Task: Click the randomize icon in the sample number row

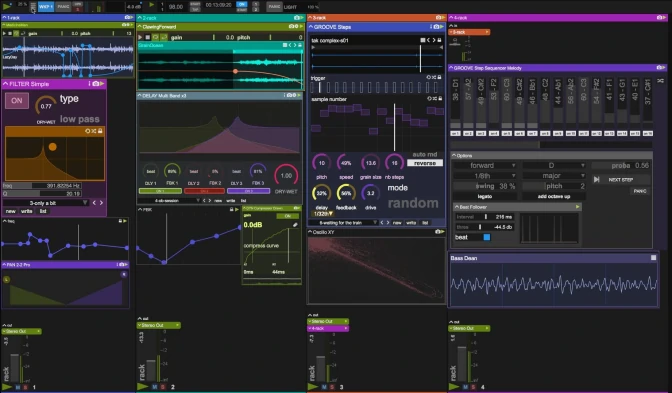Action: (x=434, y=99)
